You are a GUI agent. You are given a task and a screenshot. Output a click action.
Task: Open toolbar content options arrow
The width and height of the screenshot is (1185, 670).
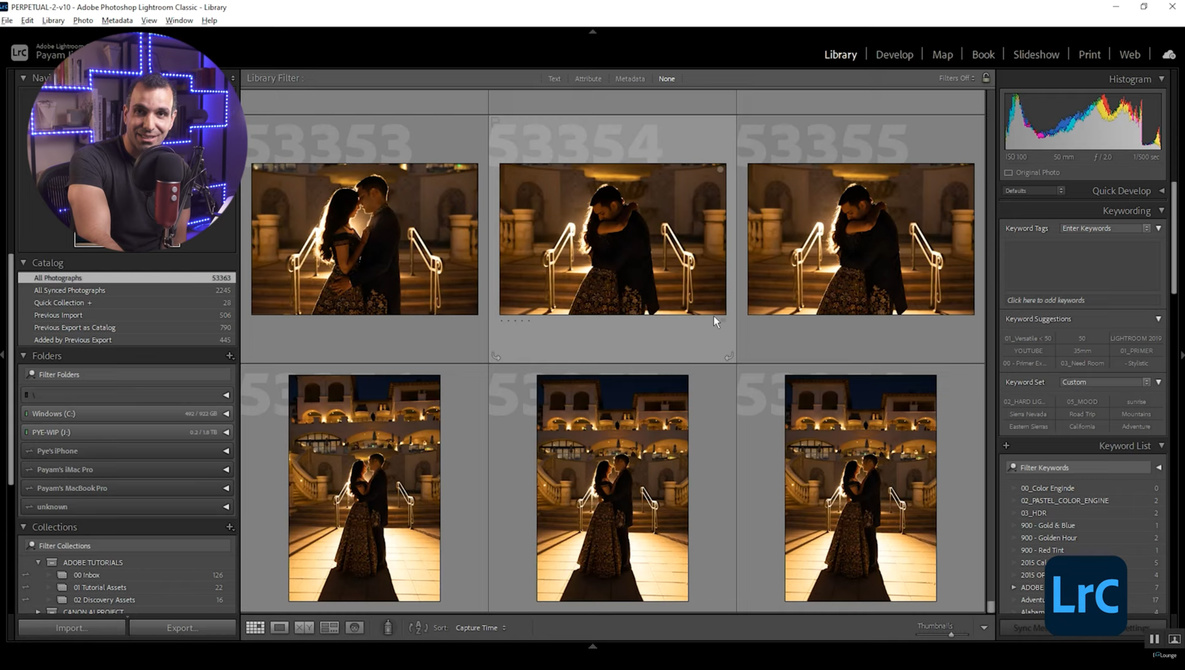[984, 628]
